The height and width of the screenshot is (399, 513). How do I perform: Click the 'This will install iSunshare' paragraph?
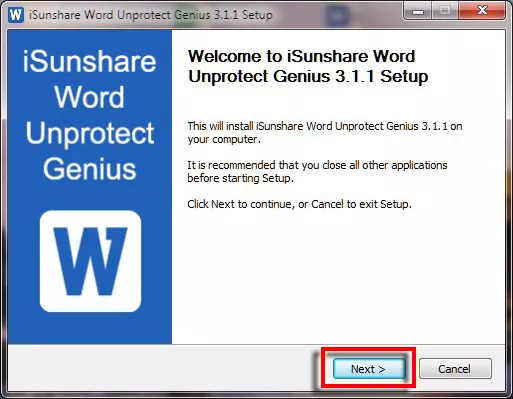coord(325,132)
